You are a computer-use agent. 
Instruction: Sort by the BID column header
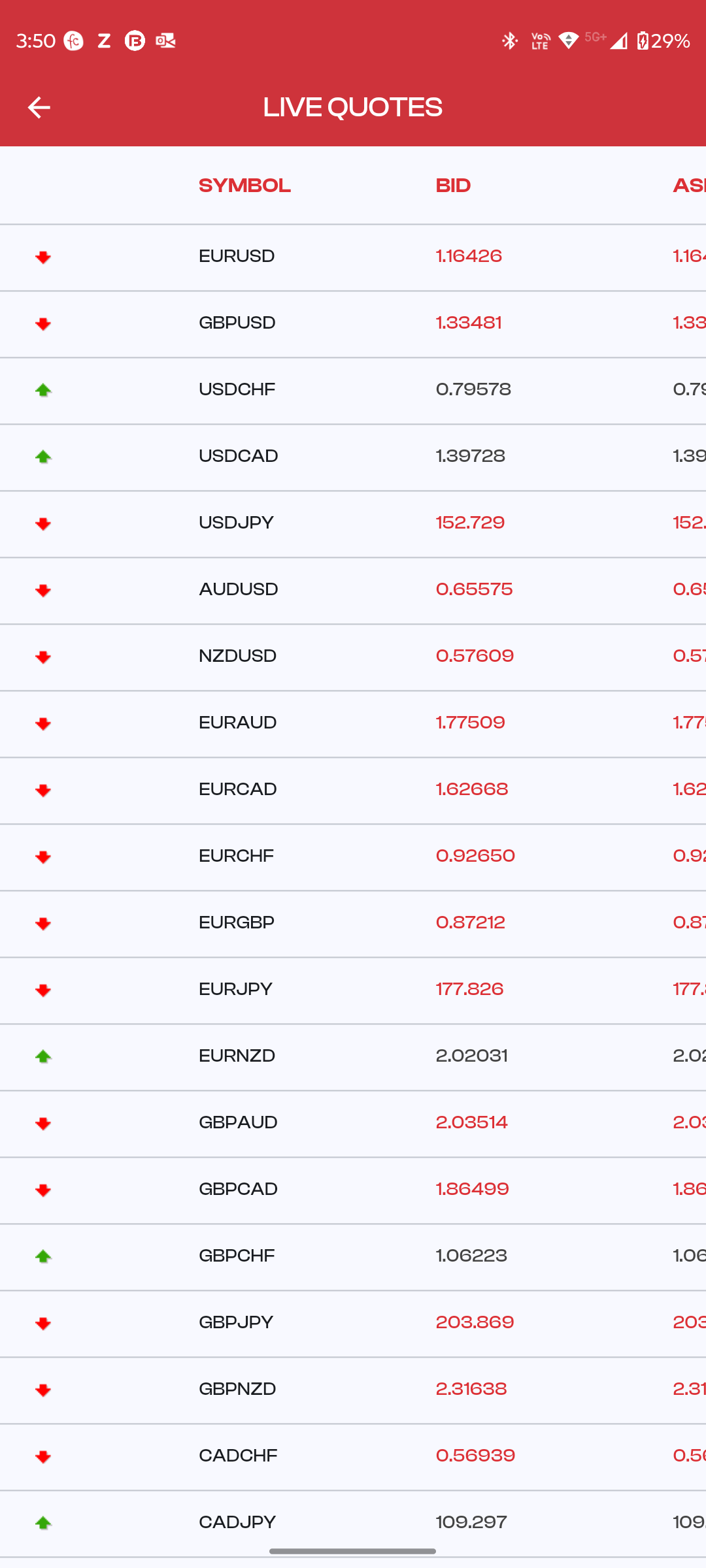click(453, 186)
